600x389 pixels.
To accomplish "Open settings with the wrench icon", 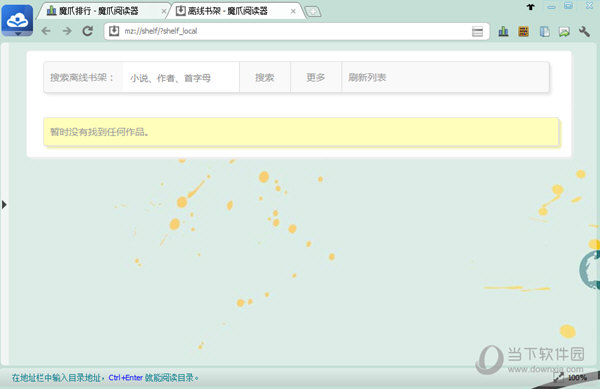I will tap(584, 31).
